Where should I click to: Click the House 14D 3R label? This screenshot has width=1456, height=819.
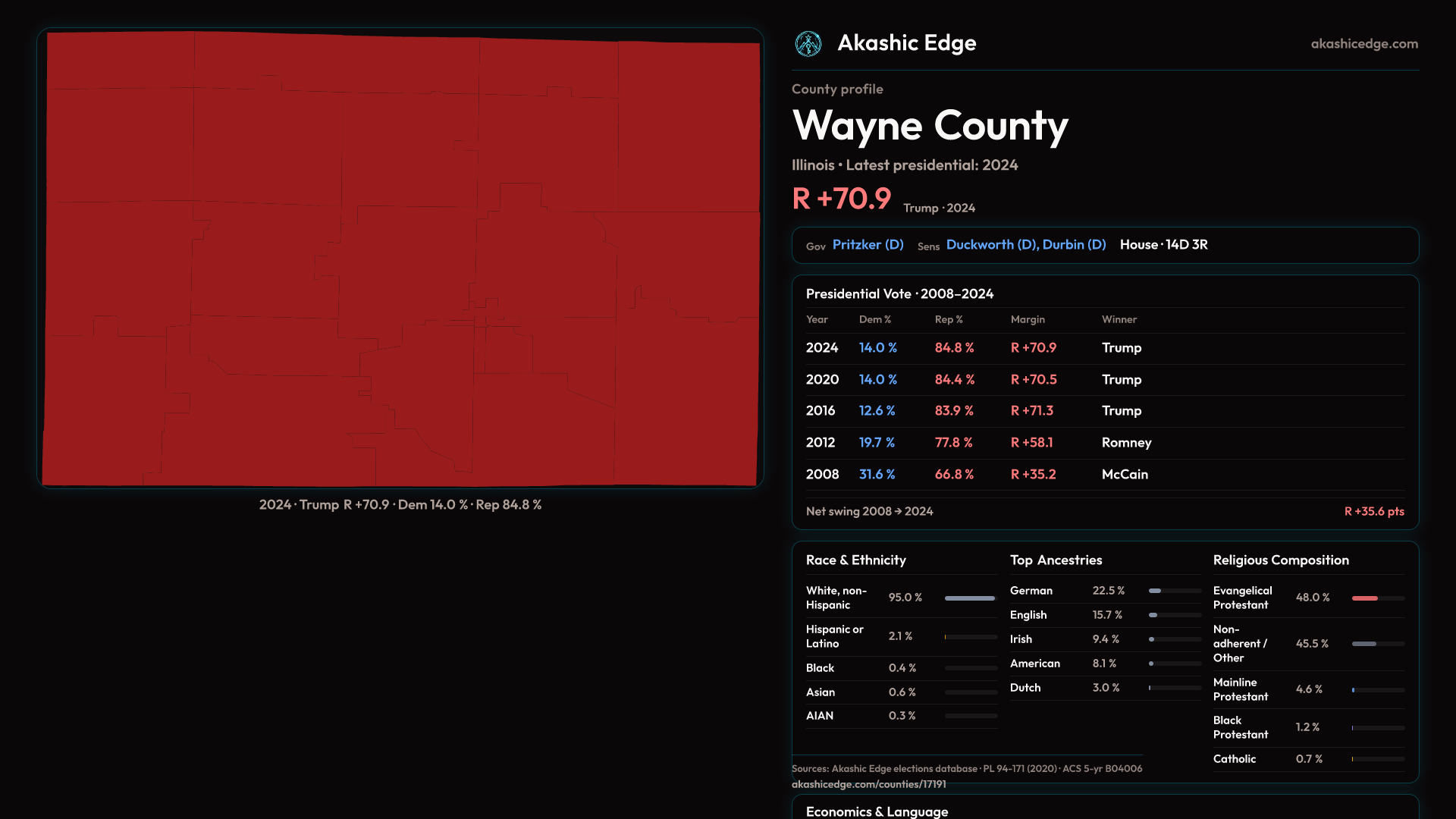pyautogui.click(x=1163, y=245)
